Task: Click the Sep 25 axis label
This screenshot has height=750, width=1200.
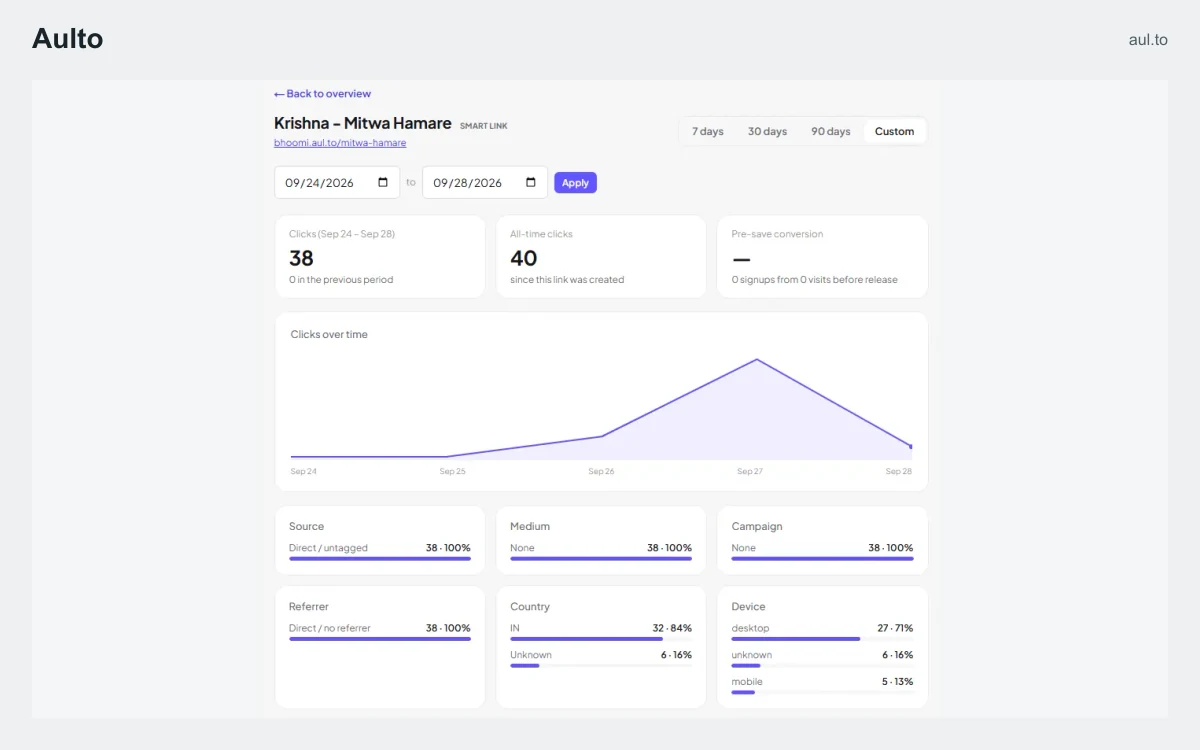Action: pyautogui.click(x=453, y=471)
